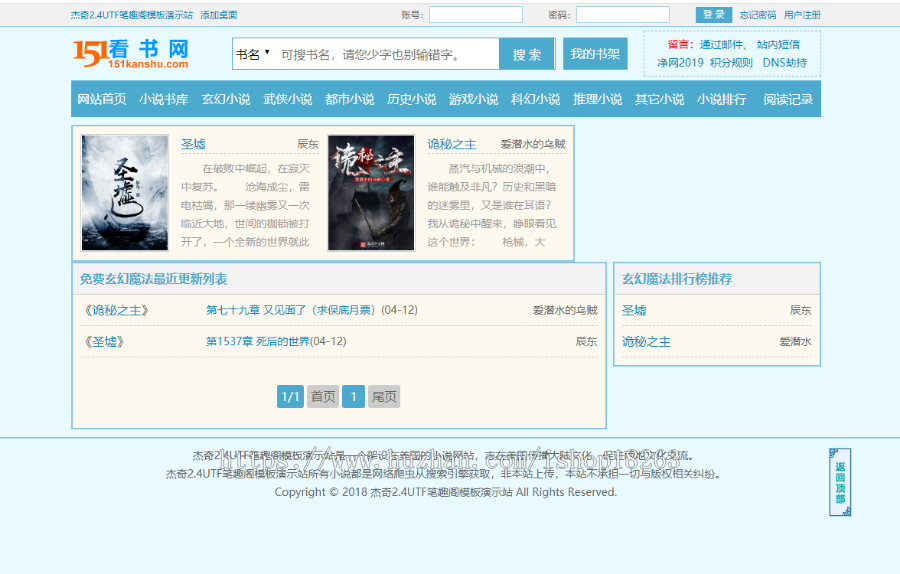Click the 搜索 search button

(x=527, y=55)
